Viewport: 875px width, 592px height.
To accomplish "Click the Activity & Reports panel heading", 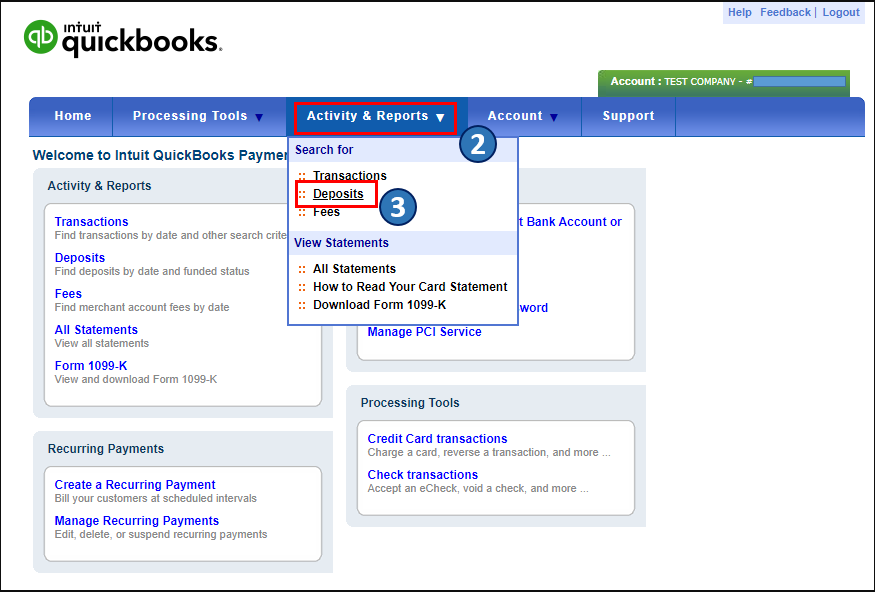I will tap(99, 186).
